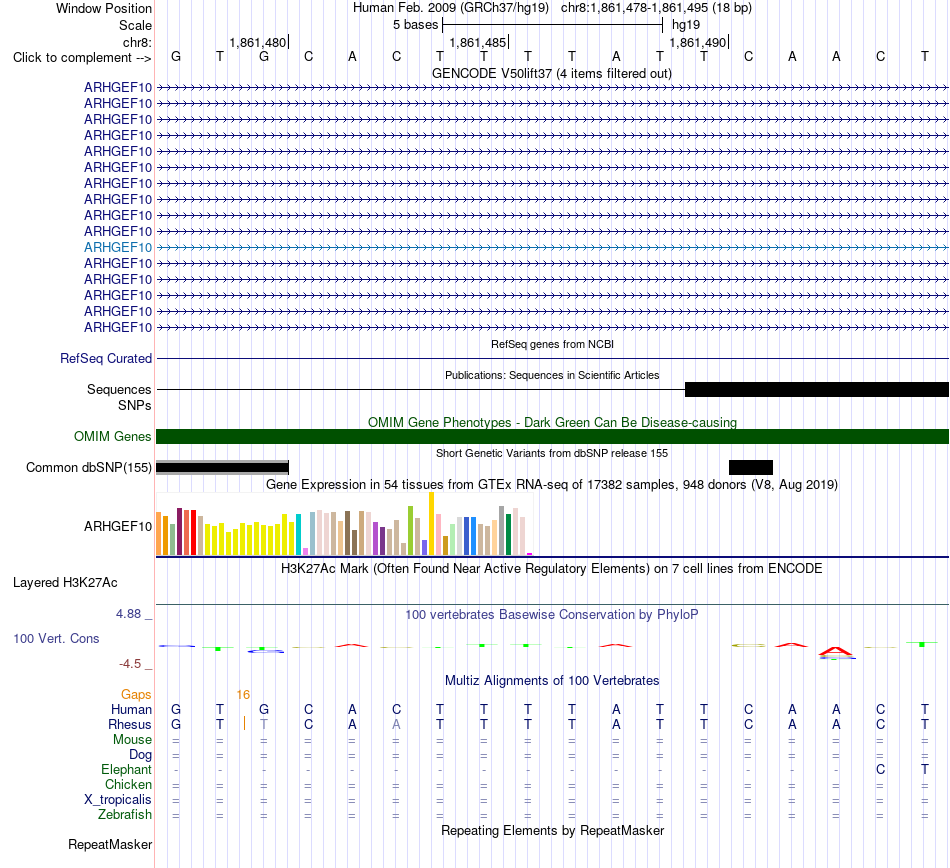The width and height of the screenshot is (950, 868).
Task: Open '100 vertebrates Basewise Conservation by PhyloP' title
Action: [552, 614]
